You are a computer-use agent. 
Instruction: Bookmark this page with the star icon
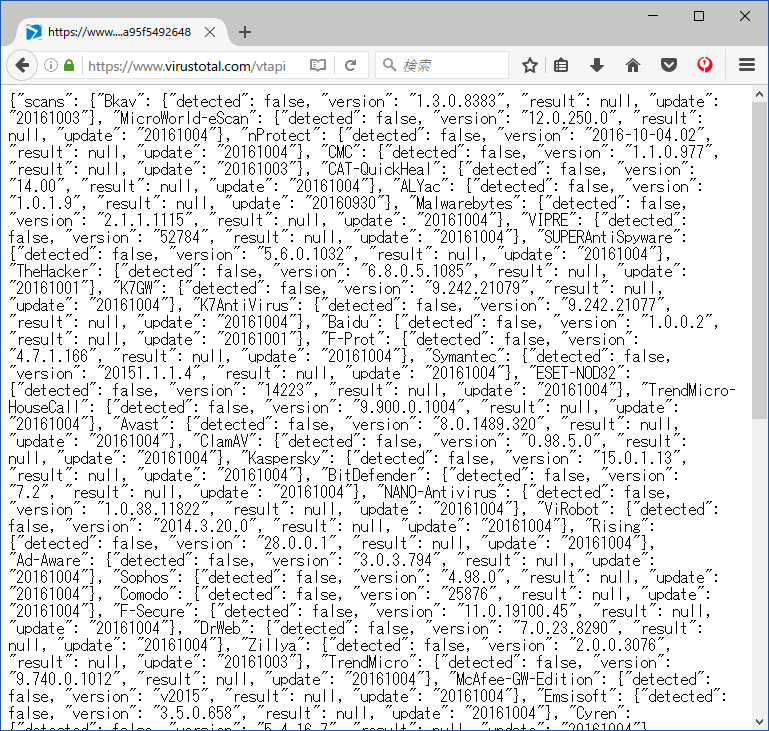530,65
